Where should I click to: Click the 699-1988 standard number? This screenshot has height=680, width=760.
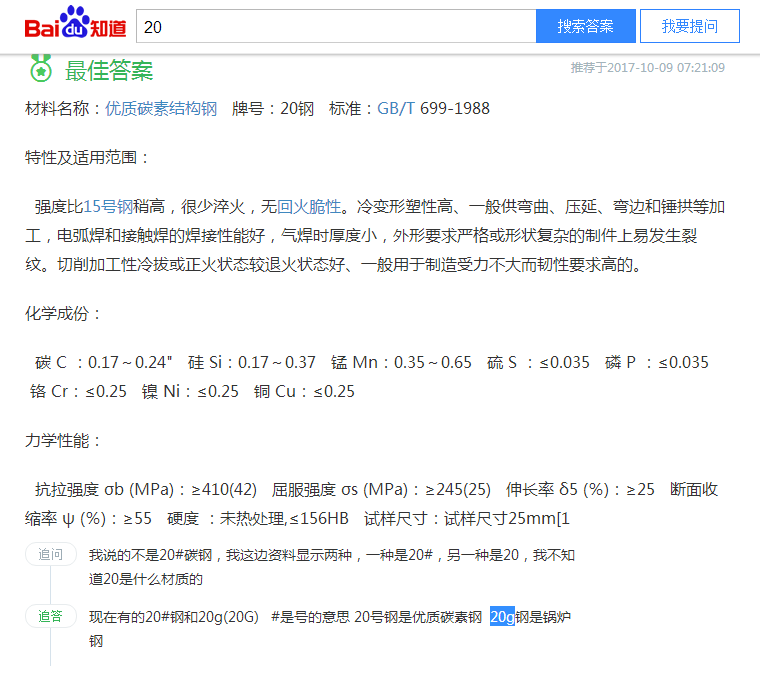(x=455, y=109)
